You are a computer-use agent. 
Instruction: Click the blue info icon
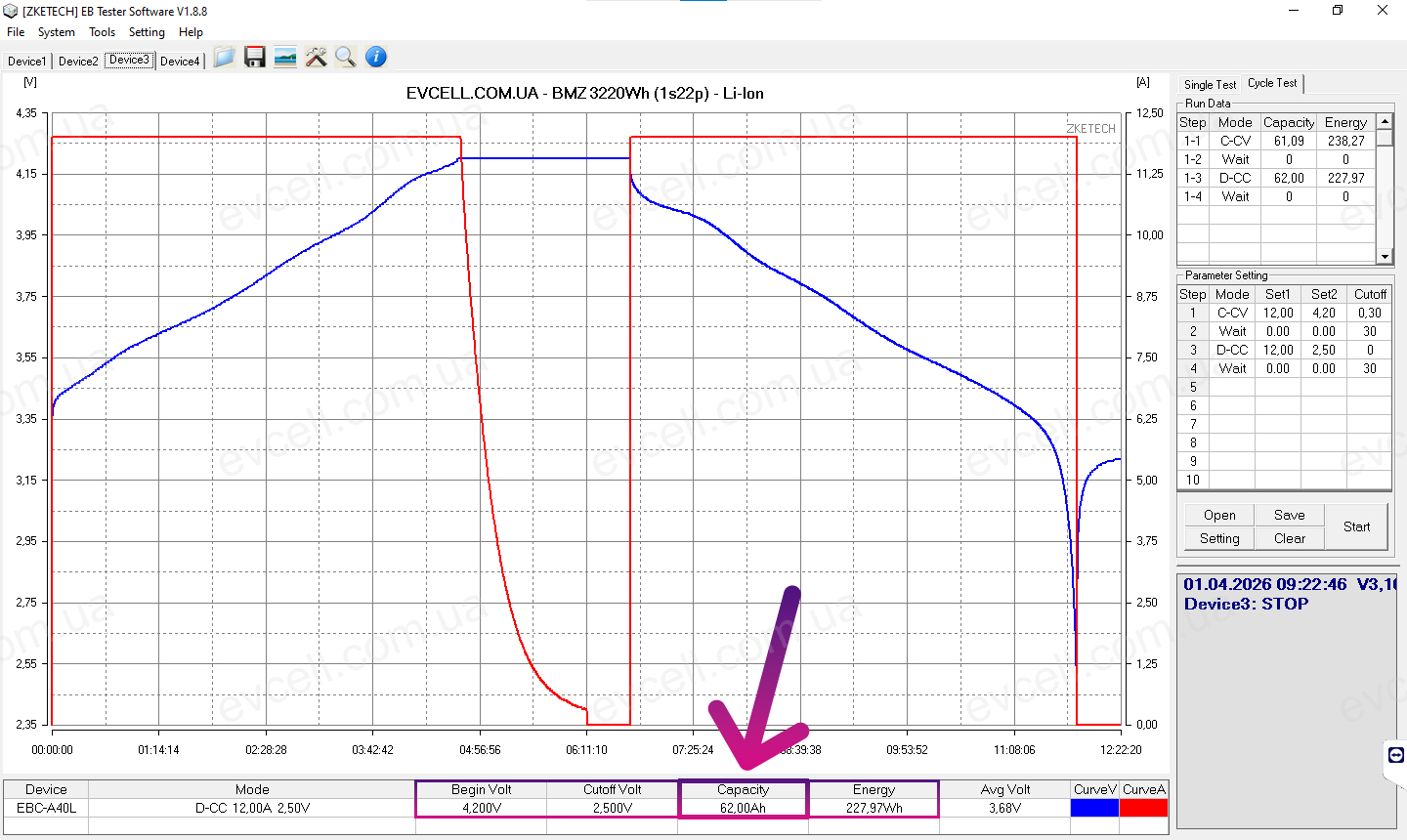[x=376, y=58]
